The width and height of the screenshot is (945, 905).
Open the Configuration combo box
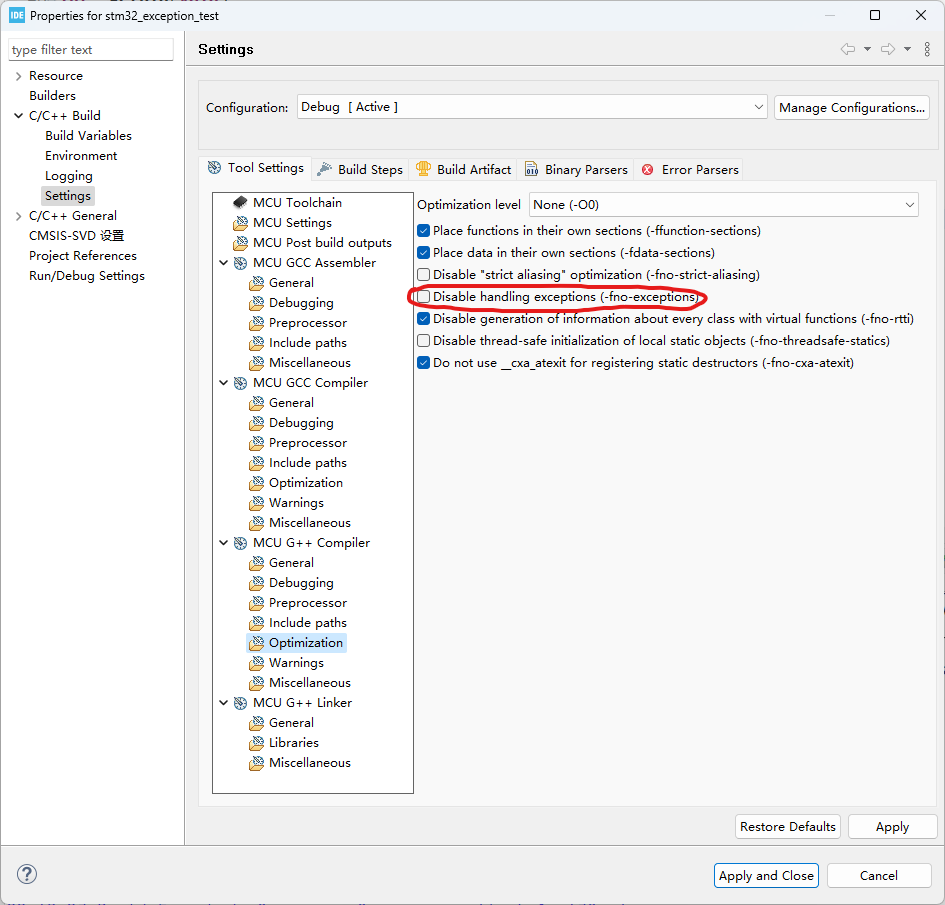point(532,107)
